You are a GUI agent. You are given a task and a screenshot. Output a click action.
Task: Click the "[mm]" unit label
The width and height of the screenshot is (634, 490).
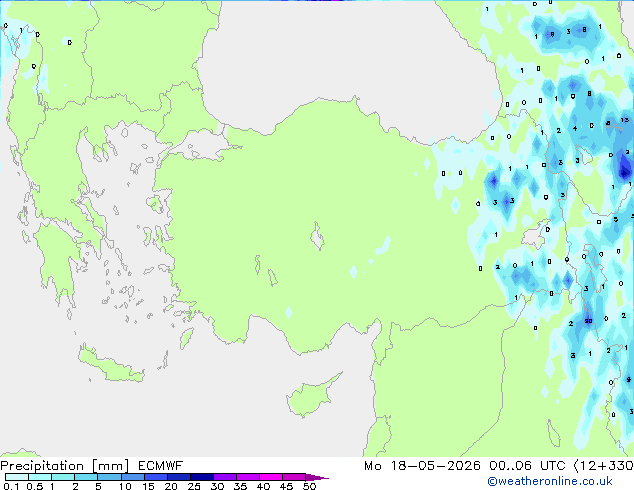111,466
